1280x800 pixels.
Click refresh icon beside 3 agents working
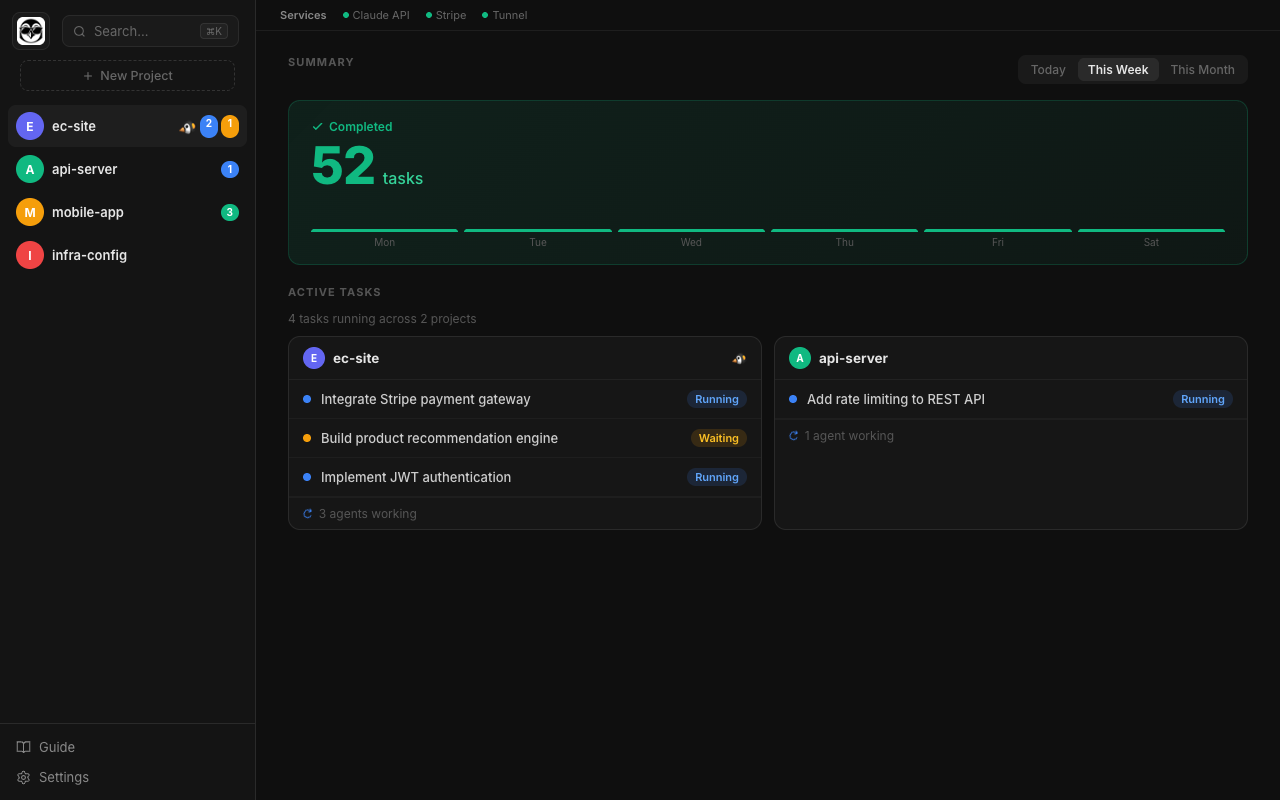click(x=308, y=514)
